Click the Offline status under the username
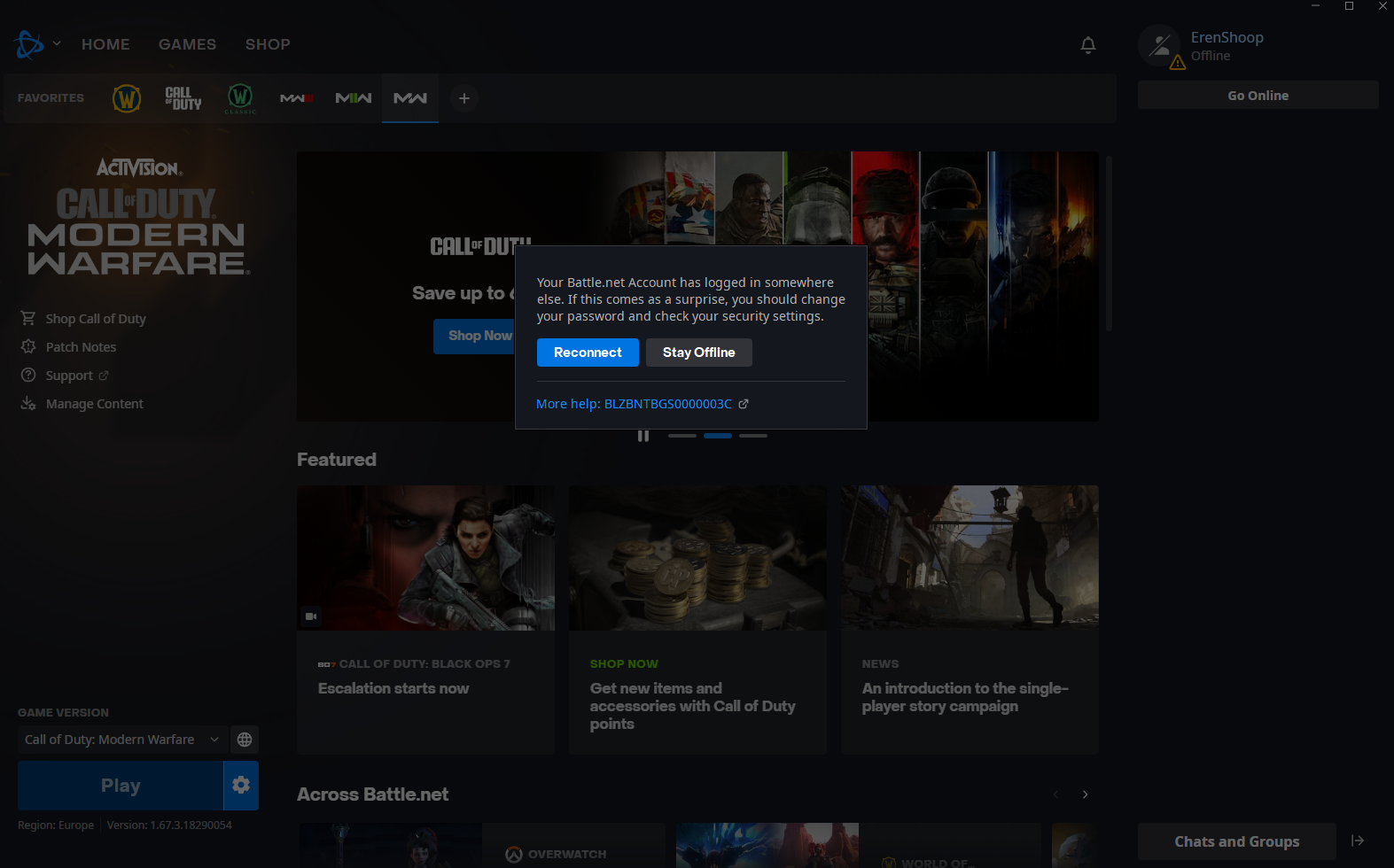The width and height of the screenshot is (1394, 868). coord(1211,56)
